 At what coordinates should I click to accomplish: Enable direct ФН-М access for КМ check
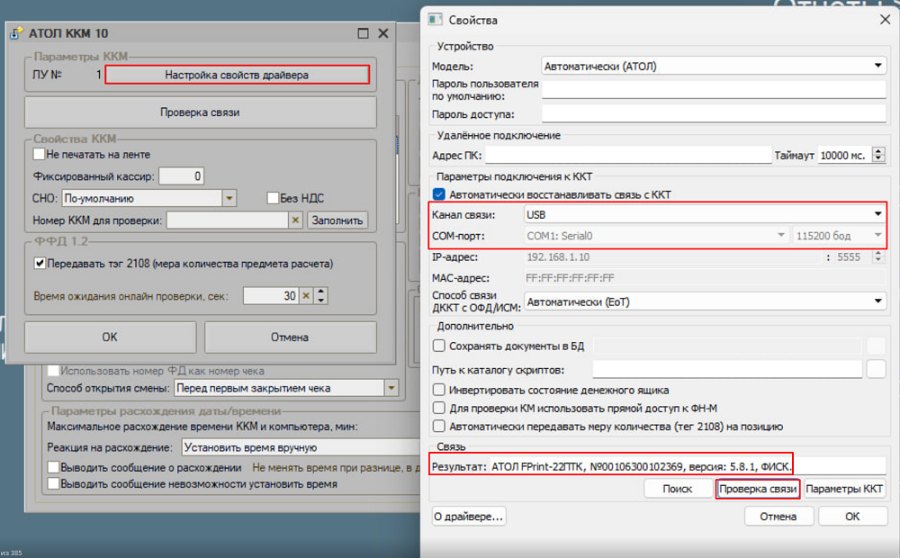tap(439, 408)
